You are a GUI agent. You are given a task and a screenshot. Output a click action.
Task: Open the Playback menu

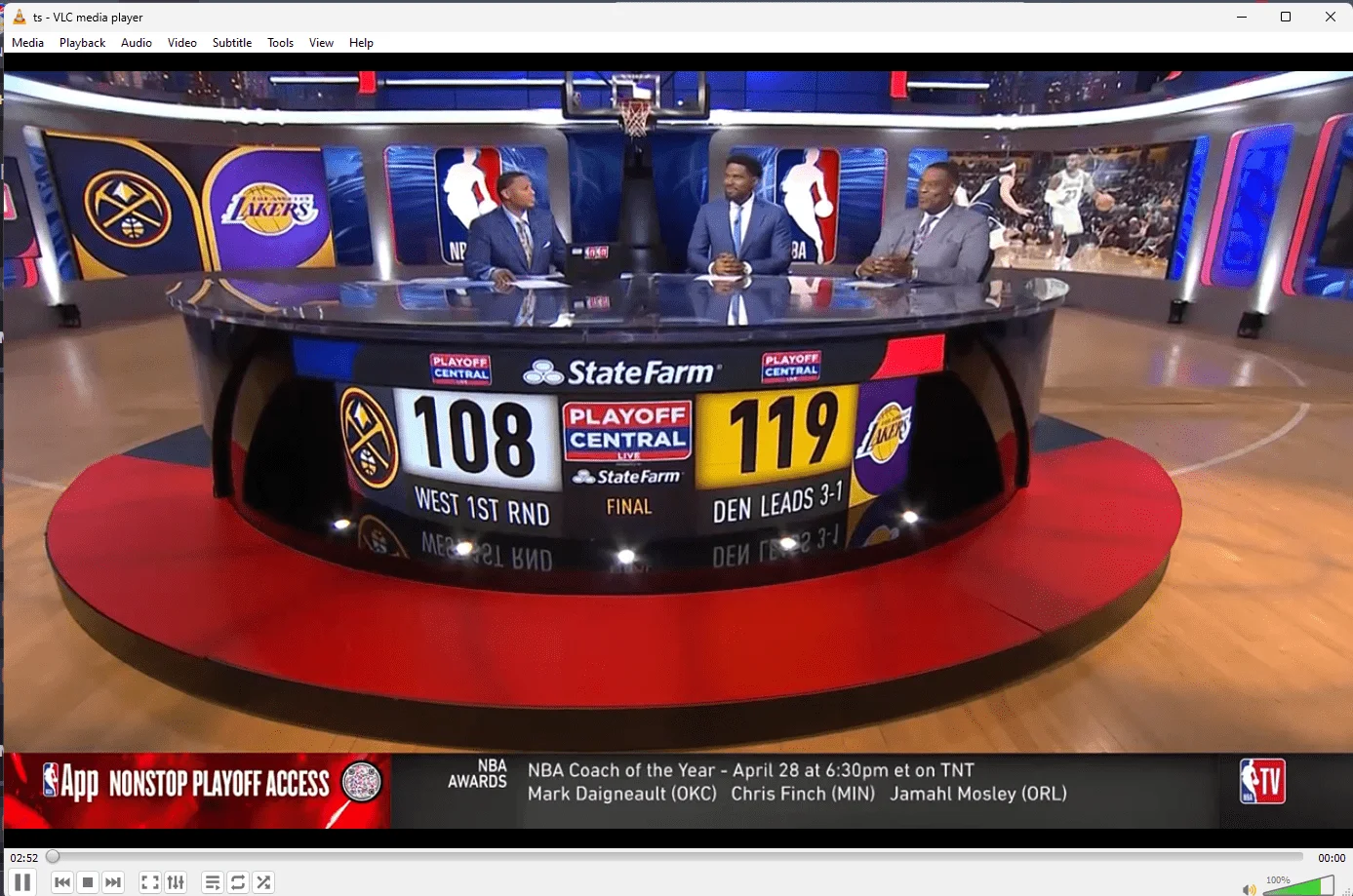(x=82, y=43)
